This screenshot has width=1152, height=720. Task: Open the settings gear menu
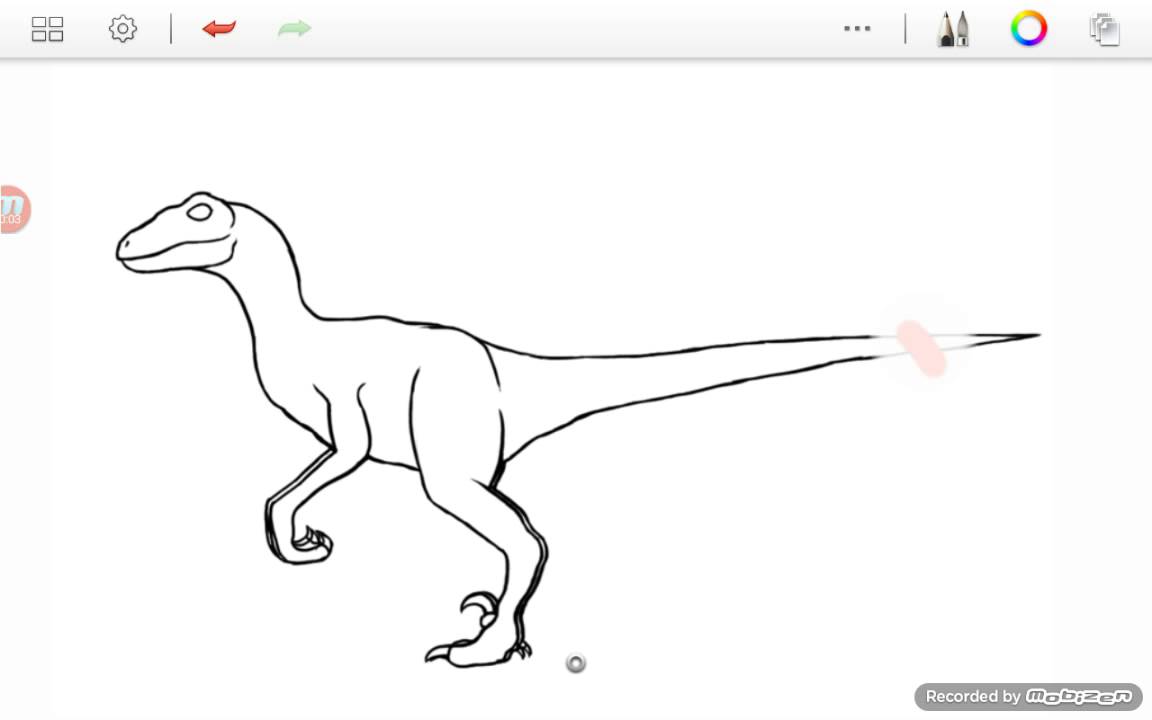point(123,29)
